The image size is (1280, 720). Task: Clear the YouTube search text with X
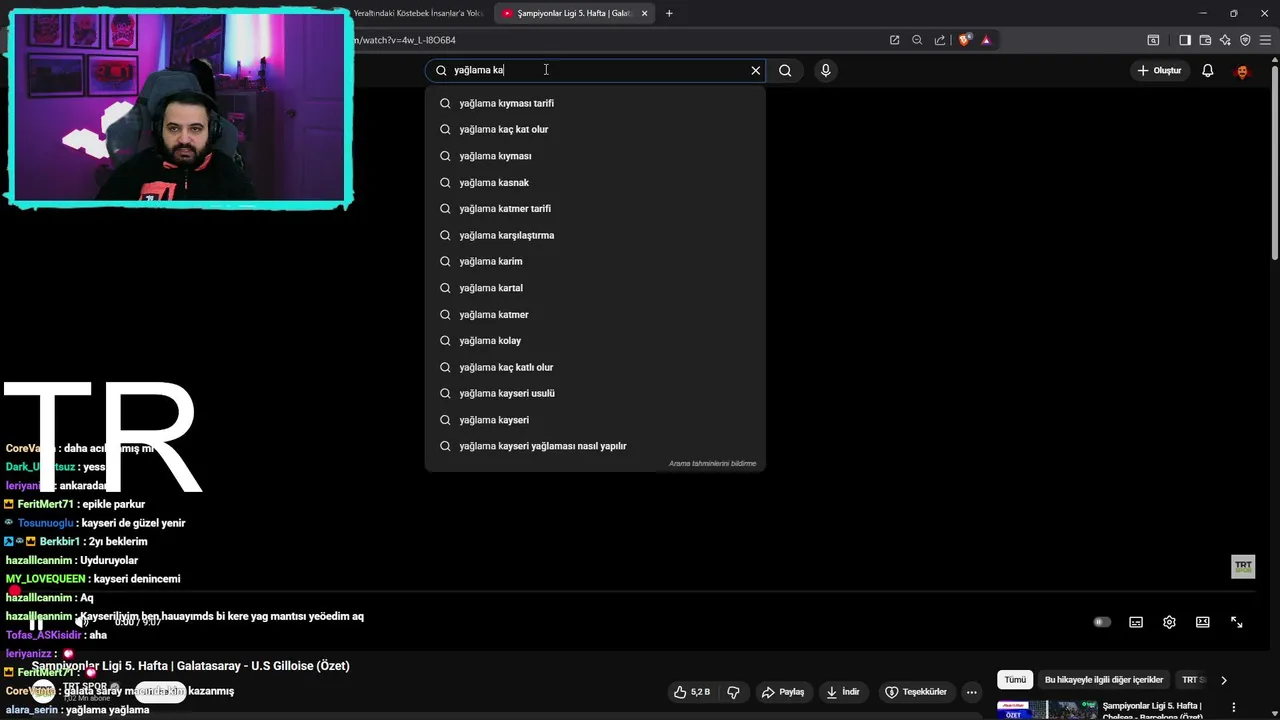[756, 70]
